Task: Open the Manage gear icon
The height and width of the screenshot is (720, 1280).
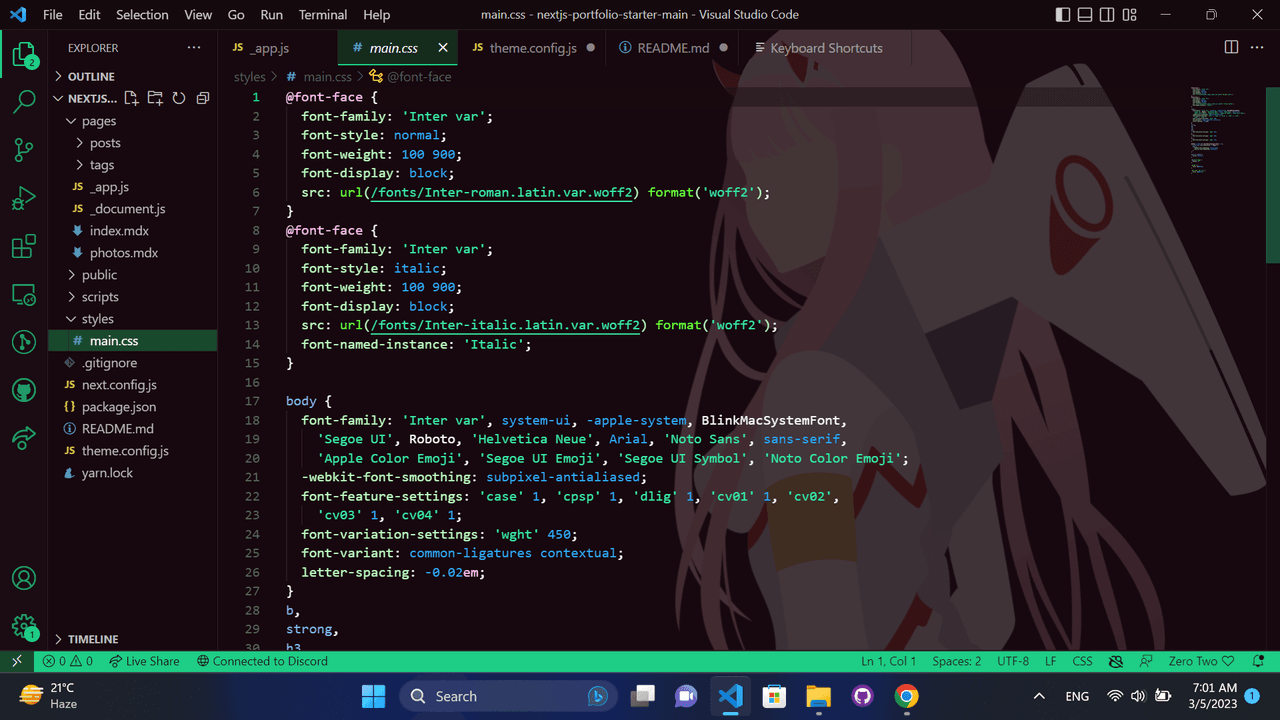Action: tap(24, 626)
